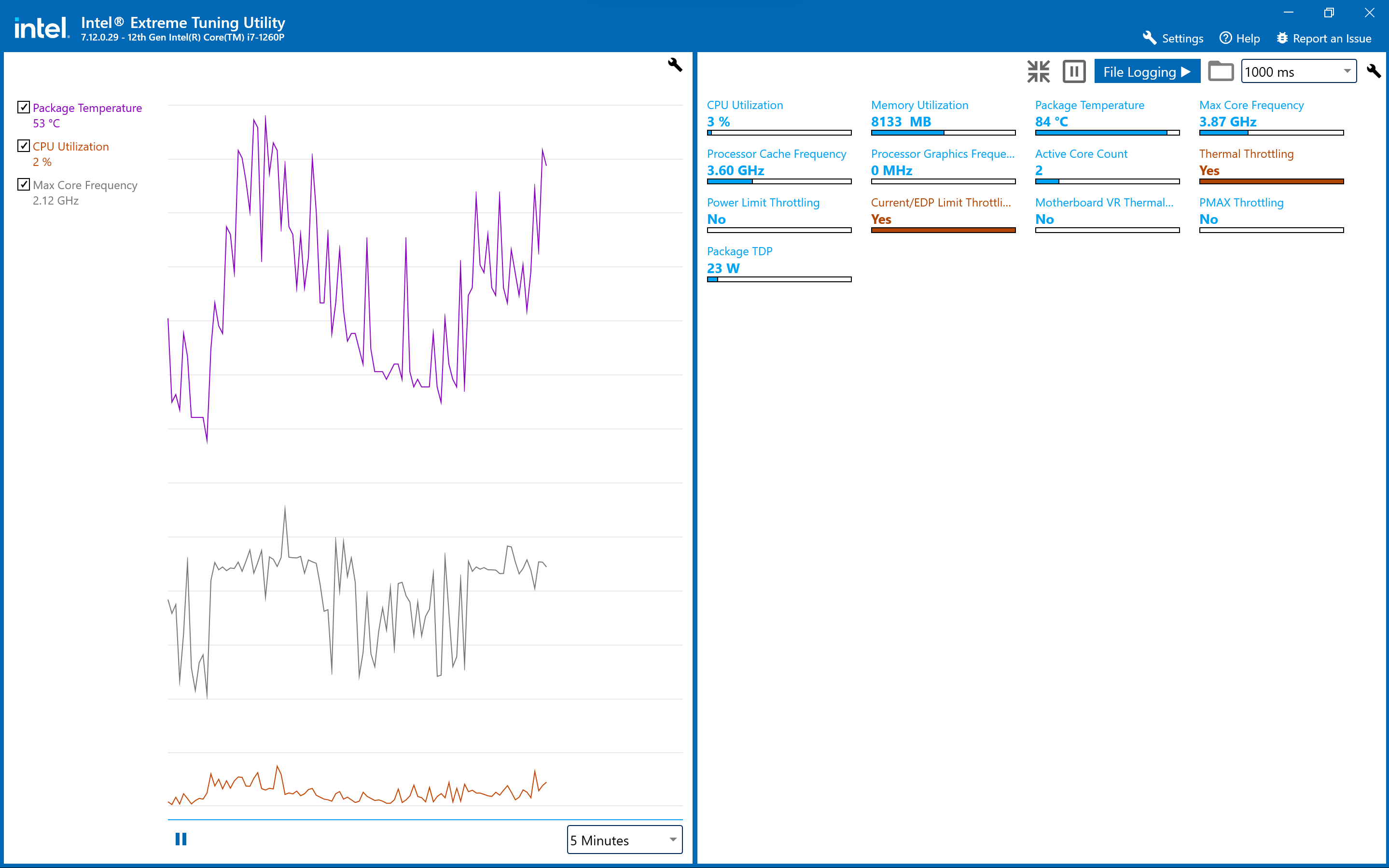Uncheck the Package Temperature graph checkbox
The width and height of the screenshot is (1389, 868).
pyautogui.click(x=24, y=107)
